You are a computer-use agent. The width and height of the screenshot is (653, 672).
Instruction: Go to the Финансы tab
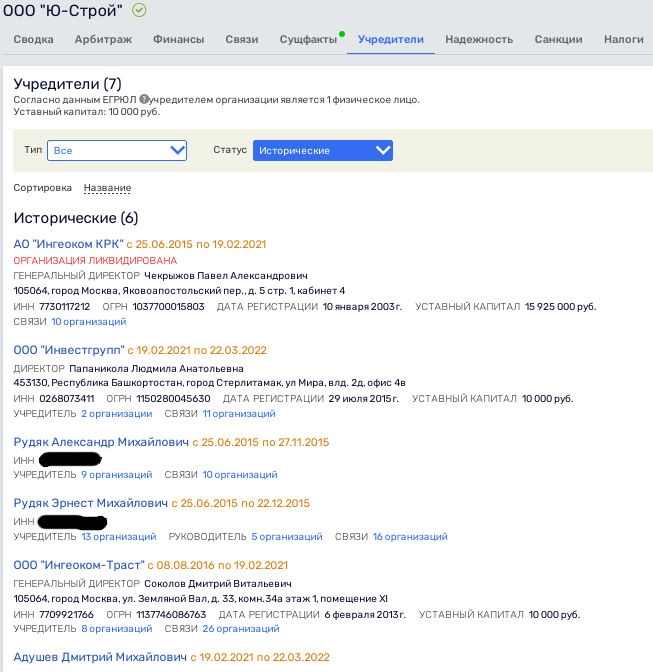coord(178,40)
